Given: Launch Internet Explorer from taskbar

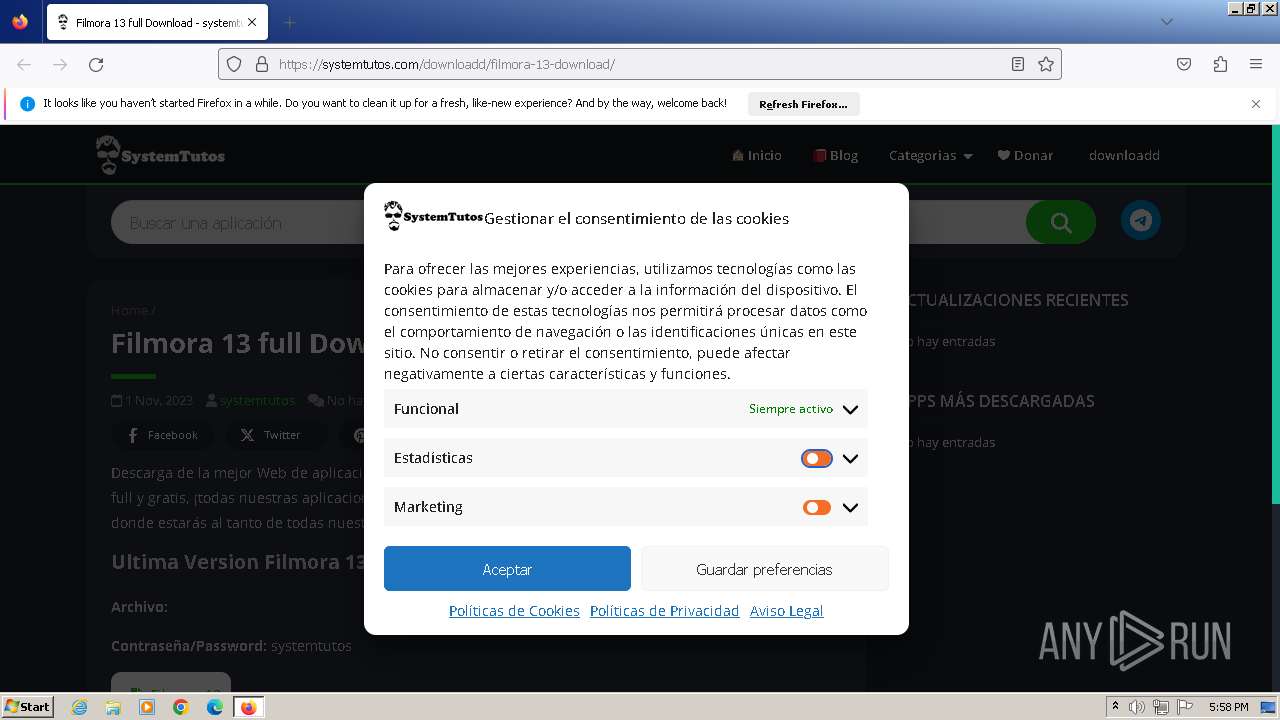Looking at the screenshot, I should 80,707.
